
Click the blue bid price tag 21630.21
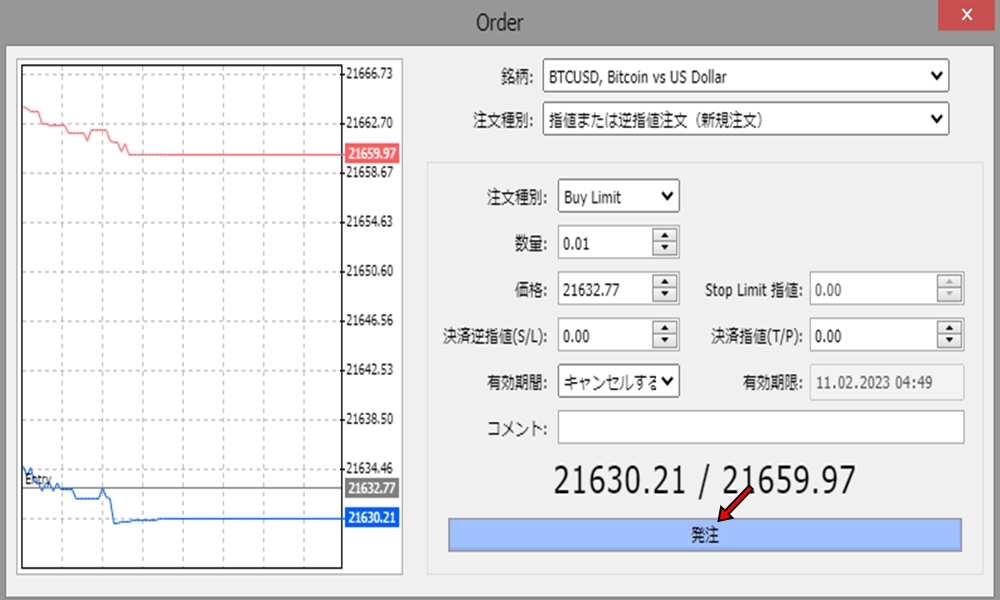coord(371,518)
